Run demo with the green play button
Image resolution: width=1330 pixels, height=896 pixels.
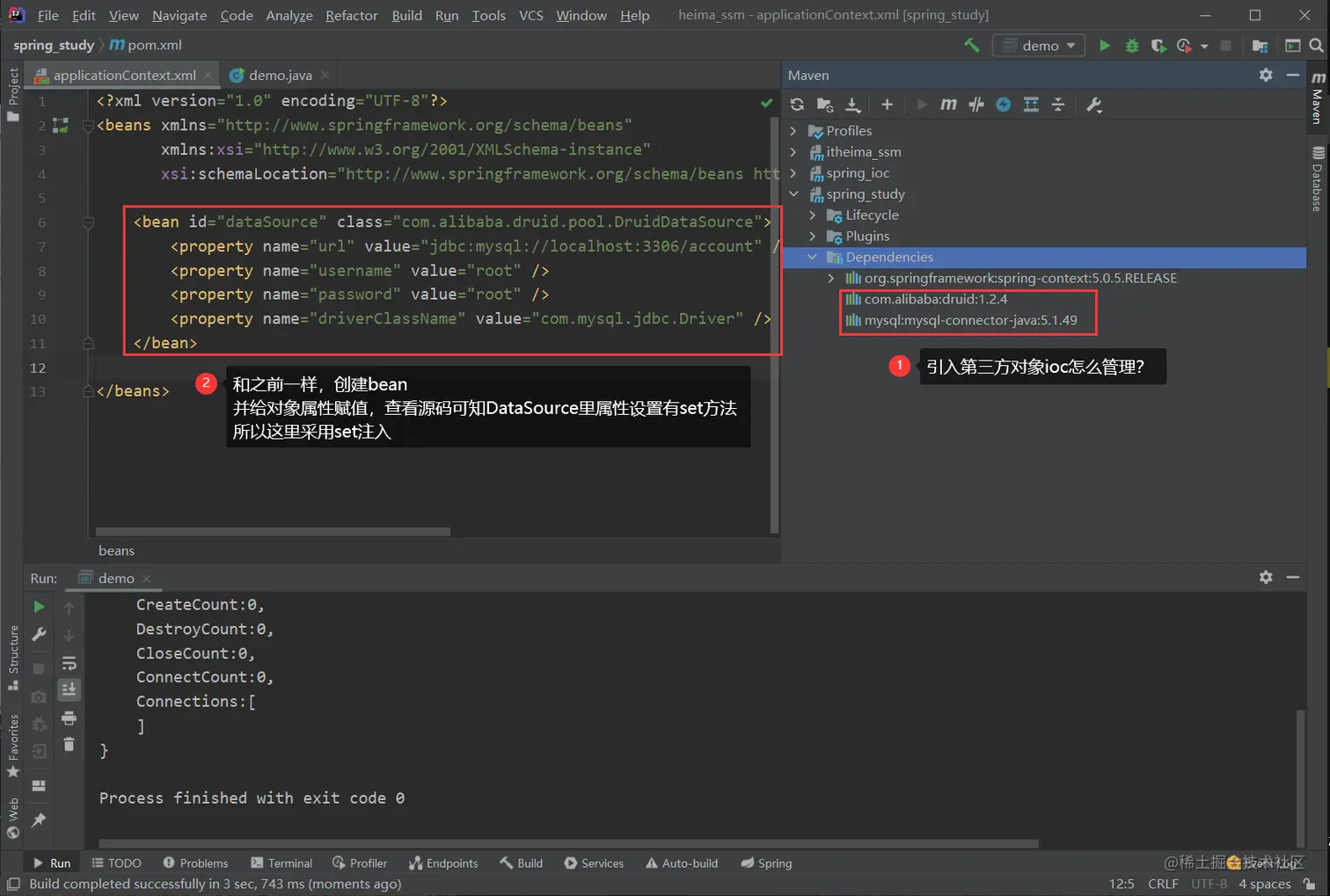tap(1105, 45)
